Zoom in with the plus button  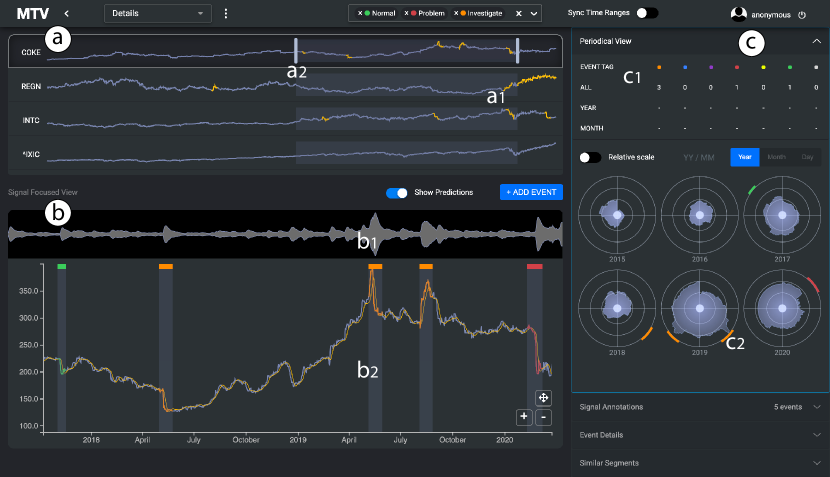pyautogui.click(x=524, y=416)
